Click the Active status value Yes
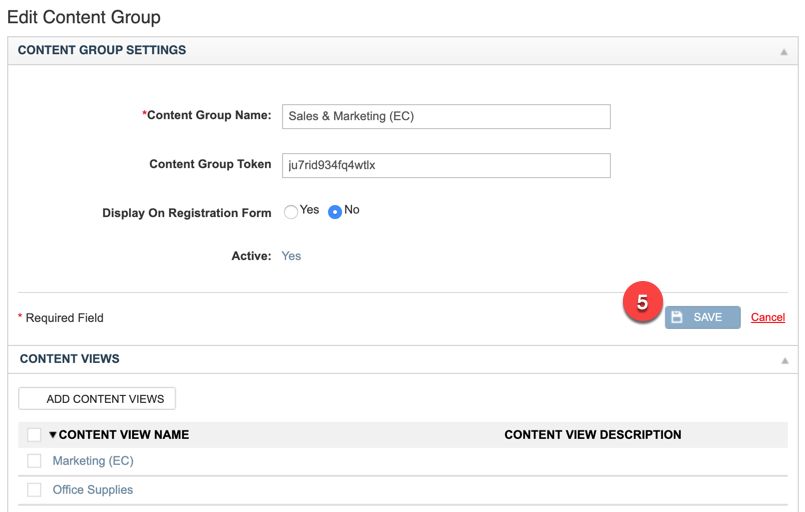805x512 pixels. (291, 256)
